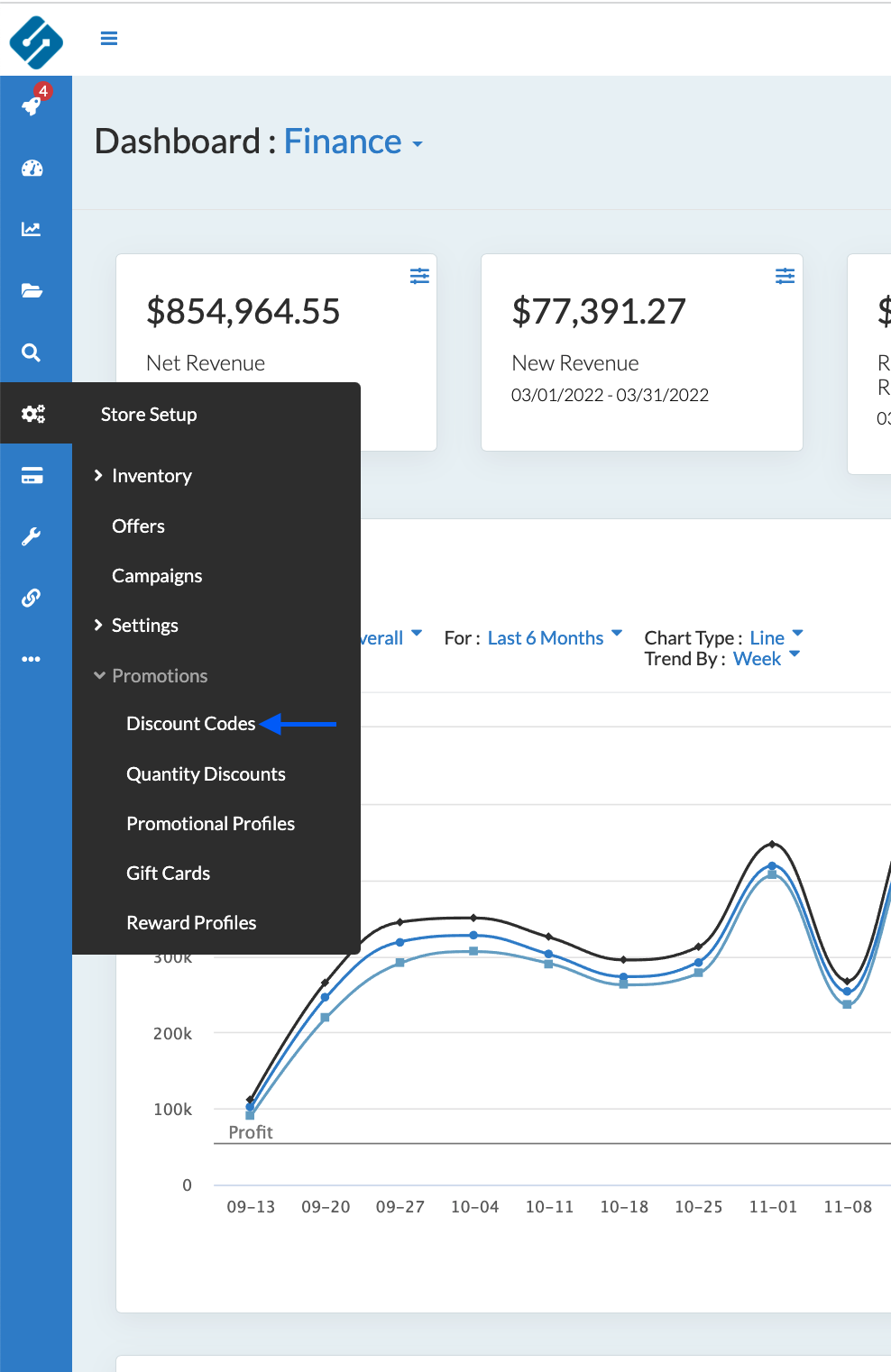The height and width of the screenshot is (1372, 891).
Task: Click the chain link icon in sidebar
Action: click(32, 598)
